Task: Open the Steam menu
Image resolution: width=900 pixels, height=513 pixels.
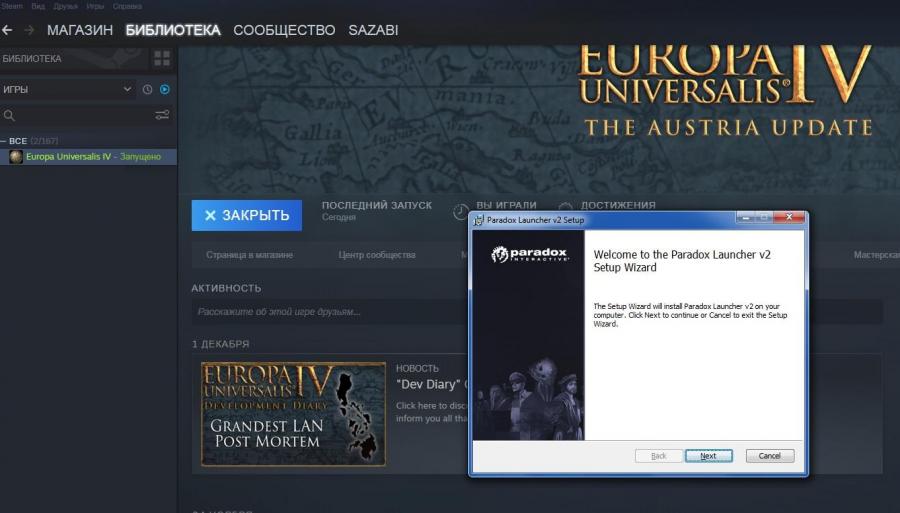Action: point(11,6)
